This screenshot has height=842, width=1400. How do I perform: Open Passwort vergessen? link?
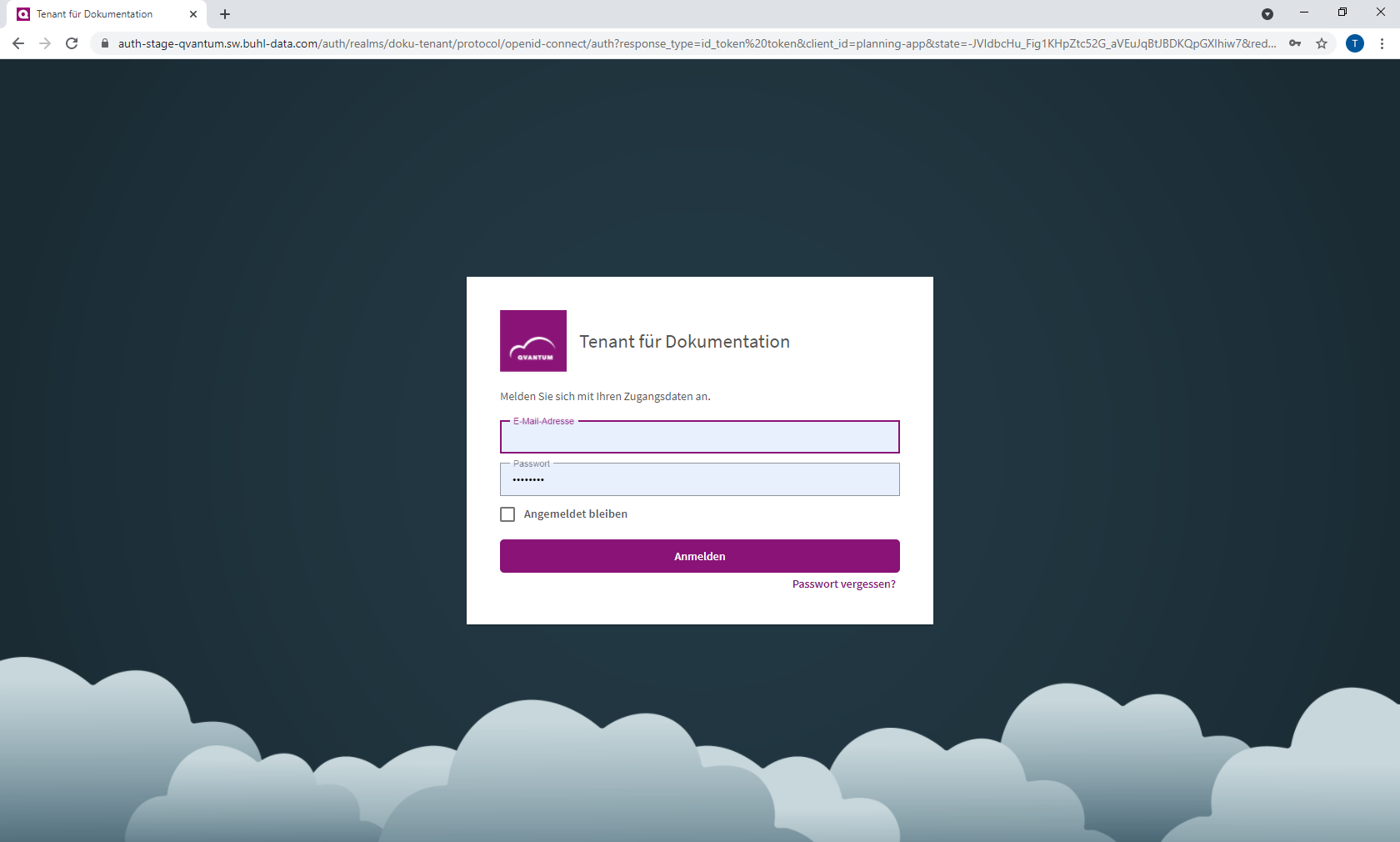click(x=844, y=584)
